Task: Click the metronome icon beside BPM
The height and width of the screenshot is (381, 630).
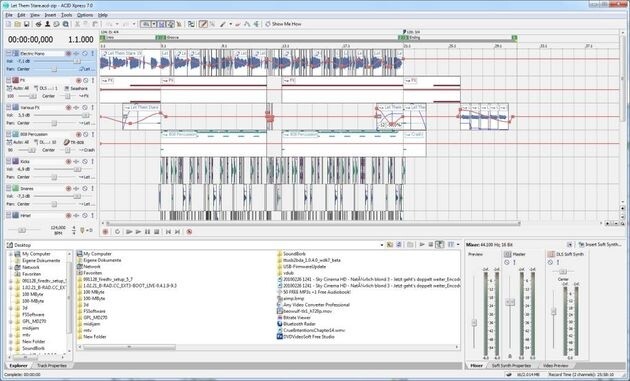Action: 82,230
